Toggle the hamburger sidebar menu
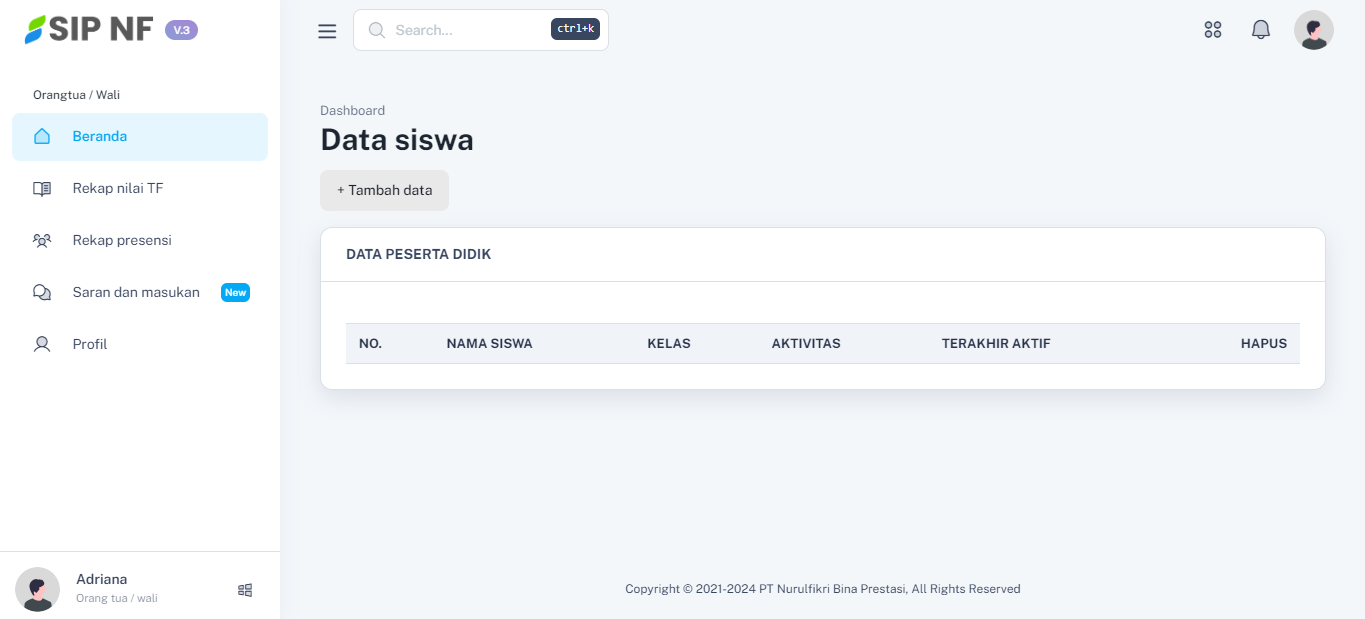 (x=327, y=31)
